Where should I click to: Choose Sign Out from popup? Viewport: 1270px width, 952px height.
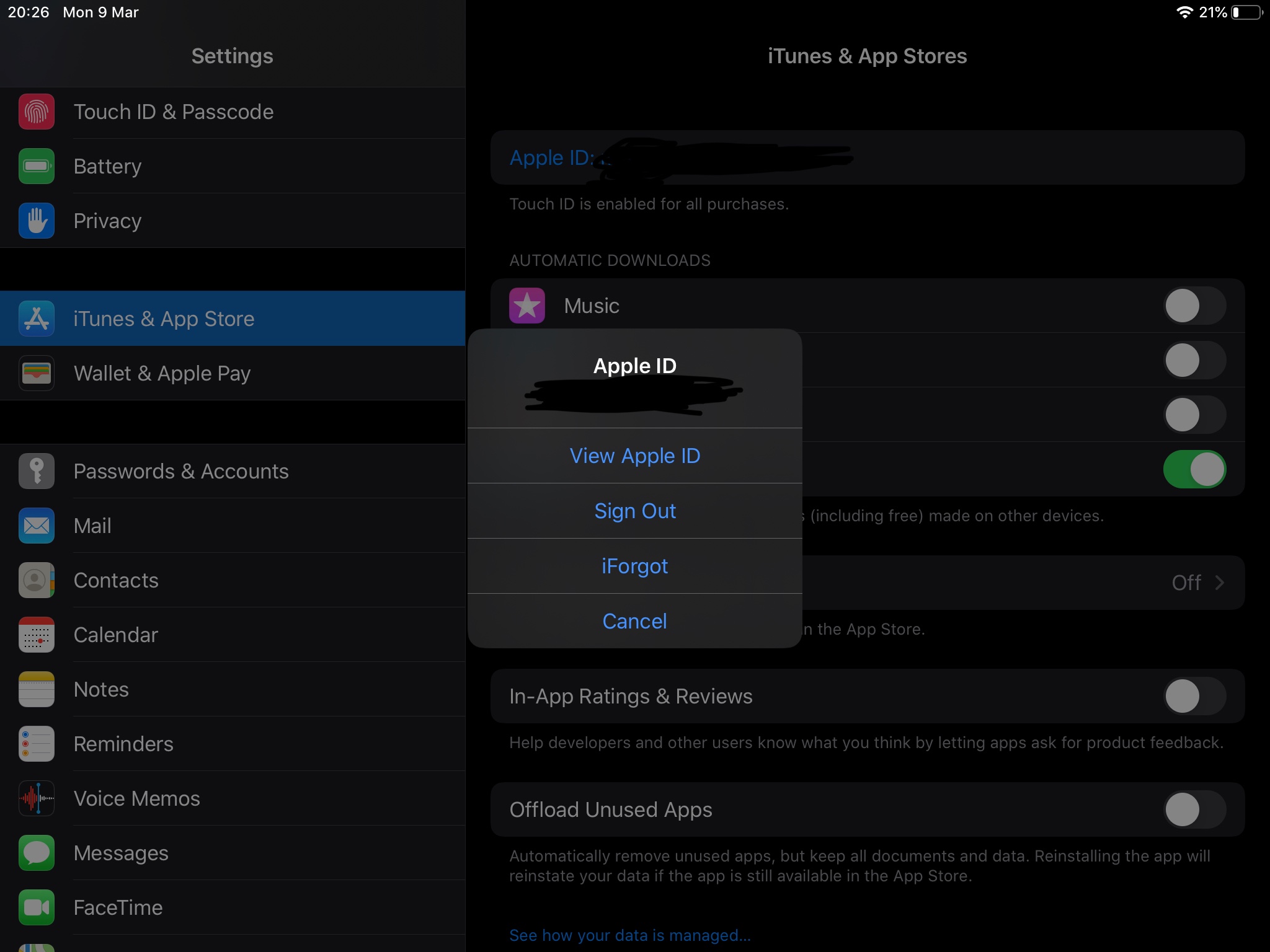pyautogui.click(x=634, y=511)
